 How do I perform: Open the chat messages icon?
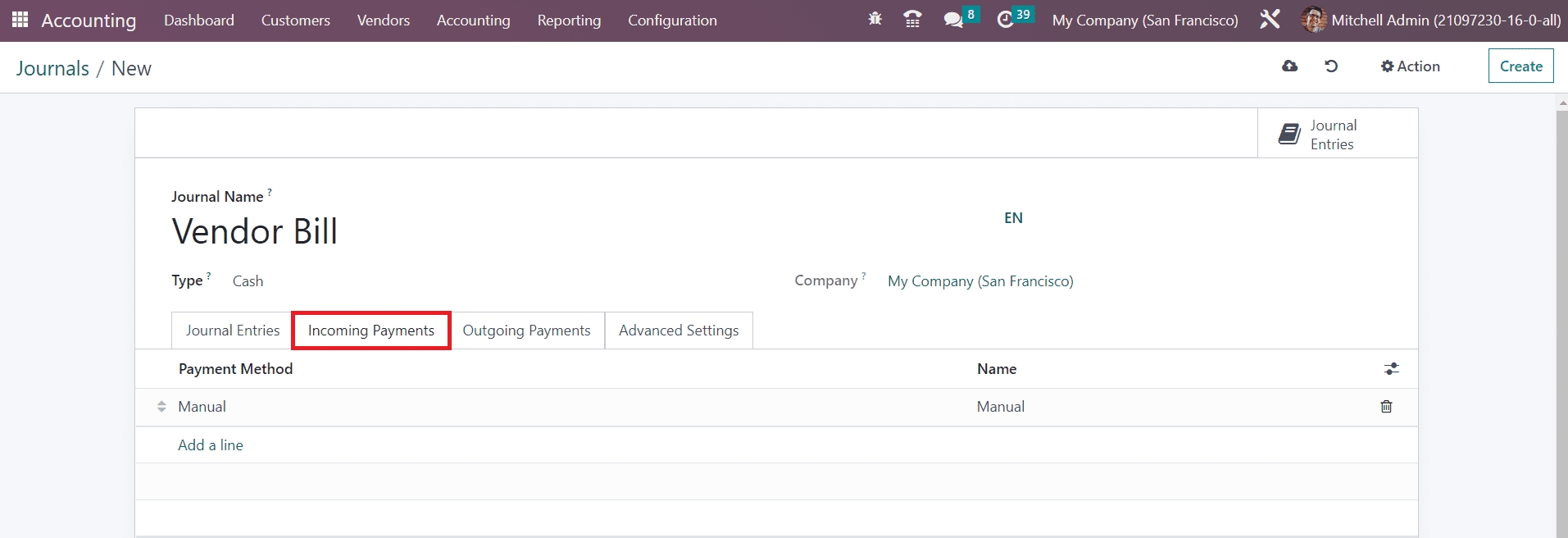point(952,20)
